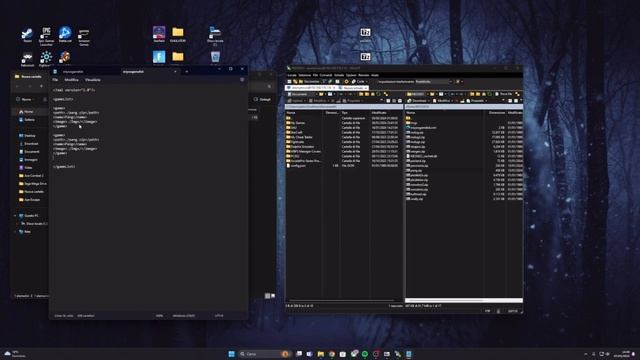Open the local Documenti drive dropdown
This screenshot has width=640, height=360.
(302, 94)
